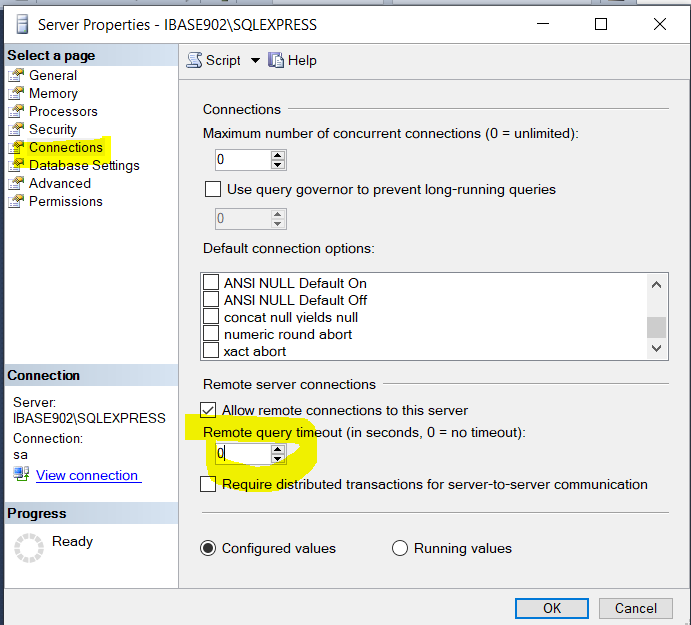Click the Script toolbar icon
The height and width of the screenshot is (625, 691).
tap(195, 60)
